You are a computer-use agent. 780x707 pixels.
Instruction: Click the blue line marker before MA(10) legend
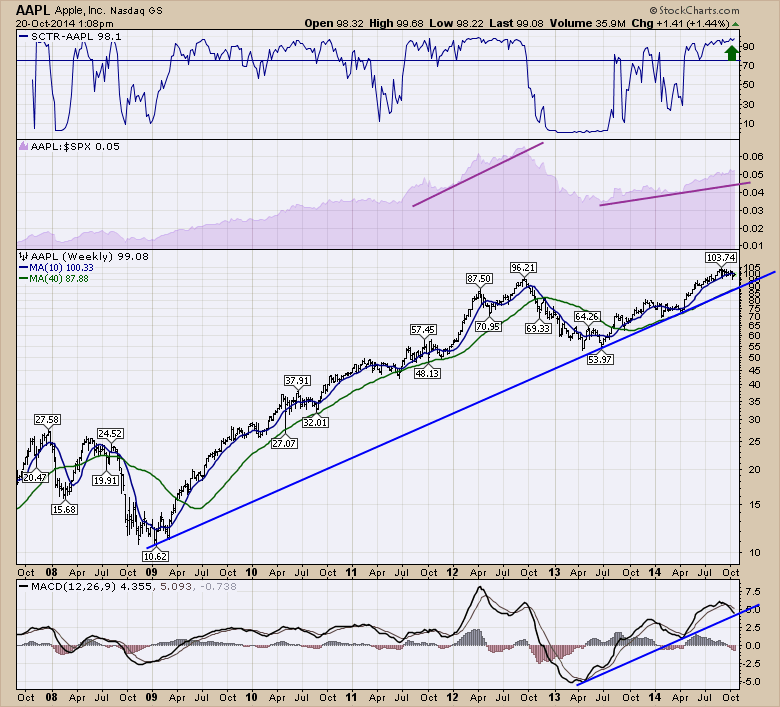(x=23, y=267)
